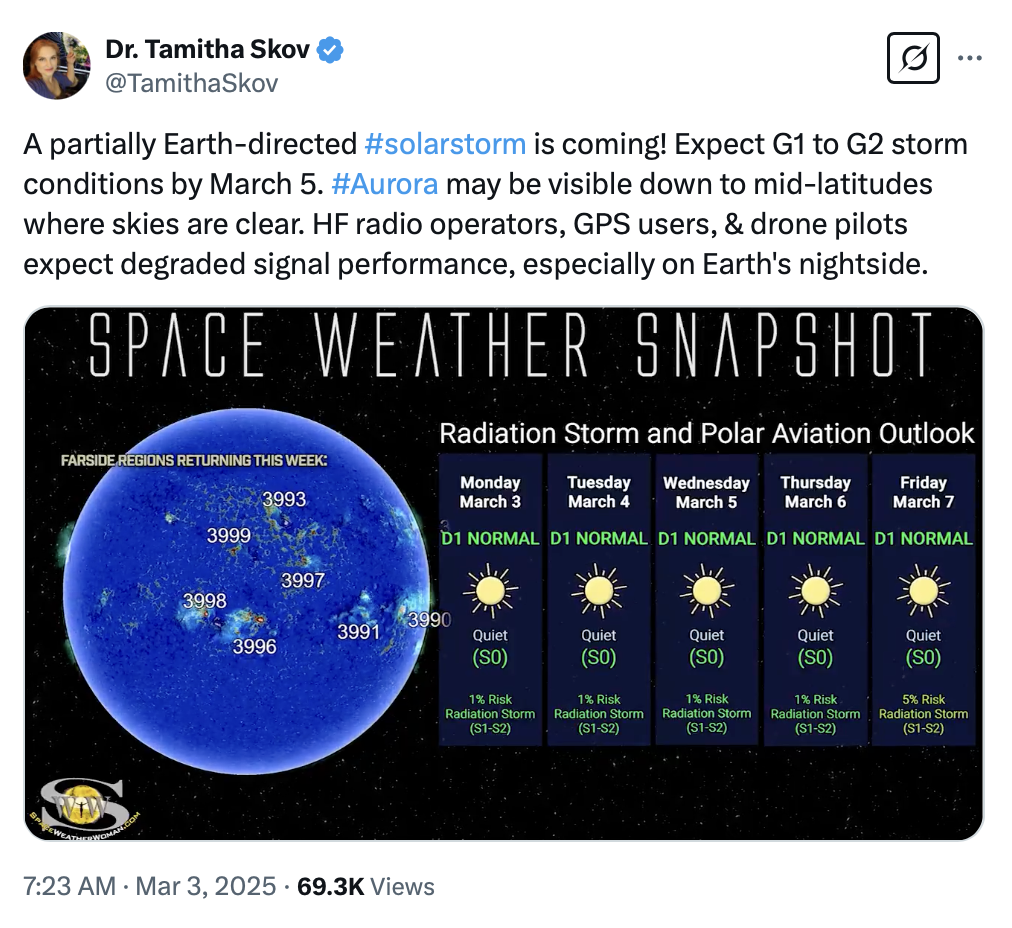Click Dr. Tamitha Skov's profile avatar
Image resolution: width=1012 pixels, height=928 pixels.
[57, 65]
